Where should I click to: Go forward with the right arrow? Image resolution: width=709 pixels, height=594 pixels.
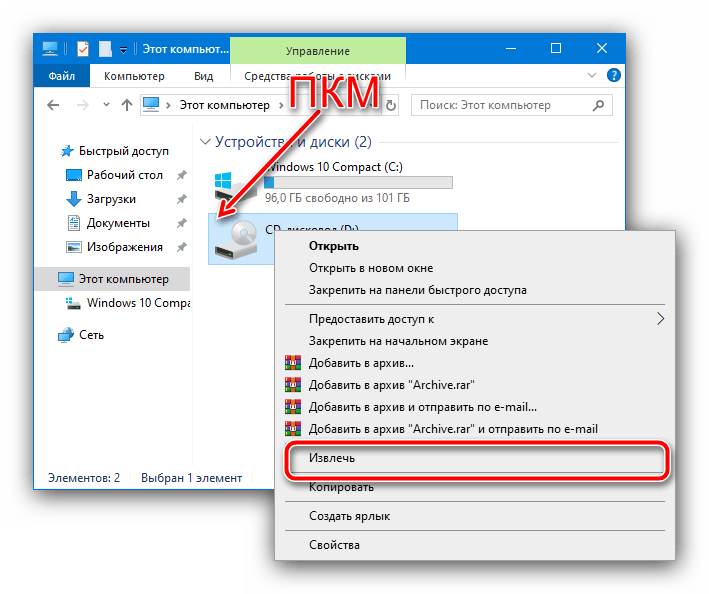[83, 105]
